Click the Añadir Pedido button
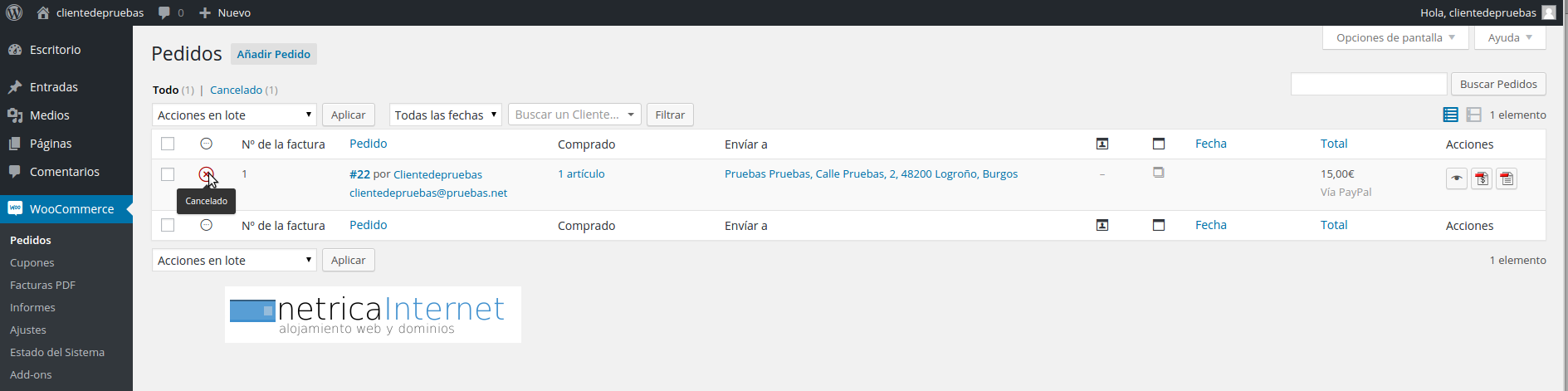The image size is (1568, 391). point(274,54)
